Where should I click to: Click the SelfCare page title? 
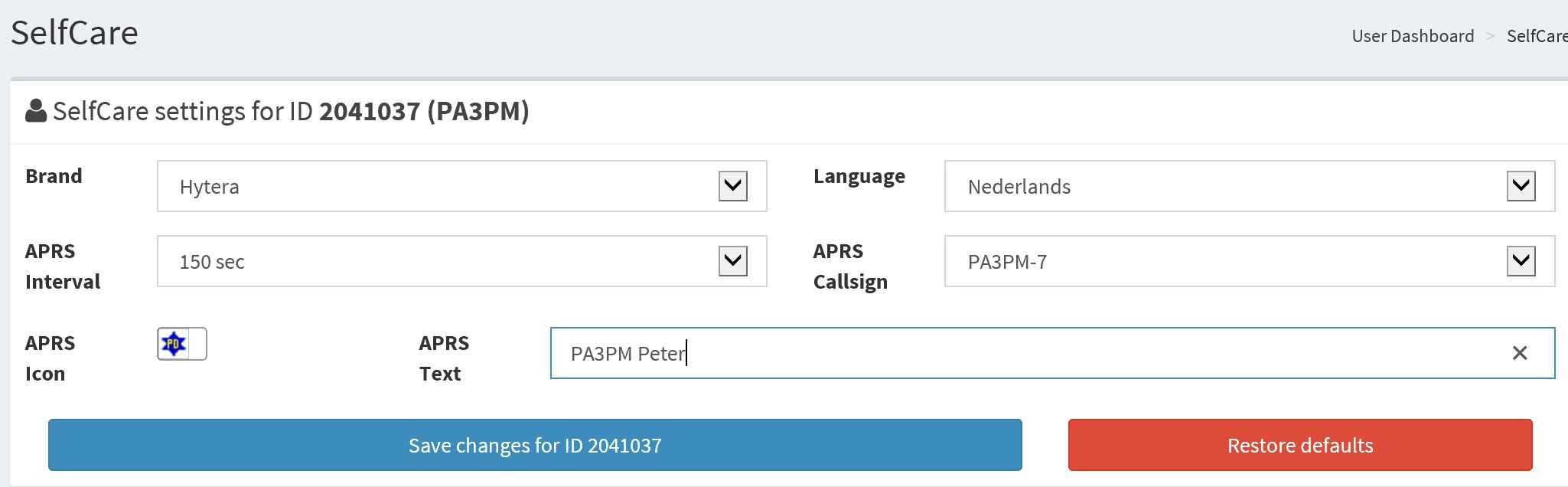(x=74, y=33)
